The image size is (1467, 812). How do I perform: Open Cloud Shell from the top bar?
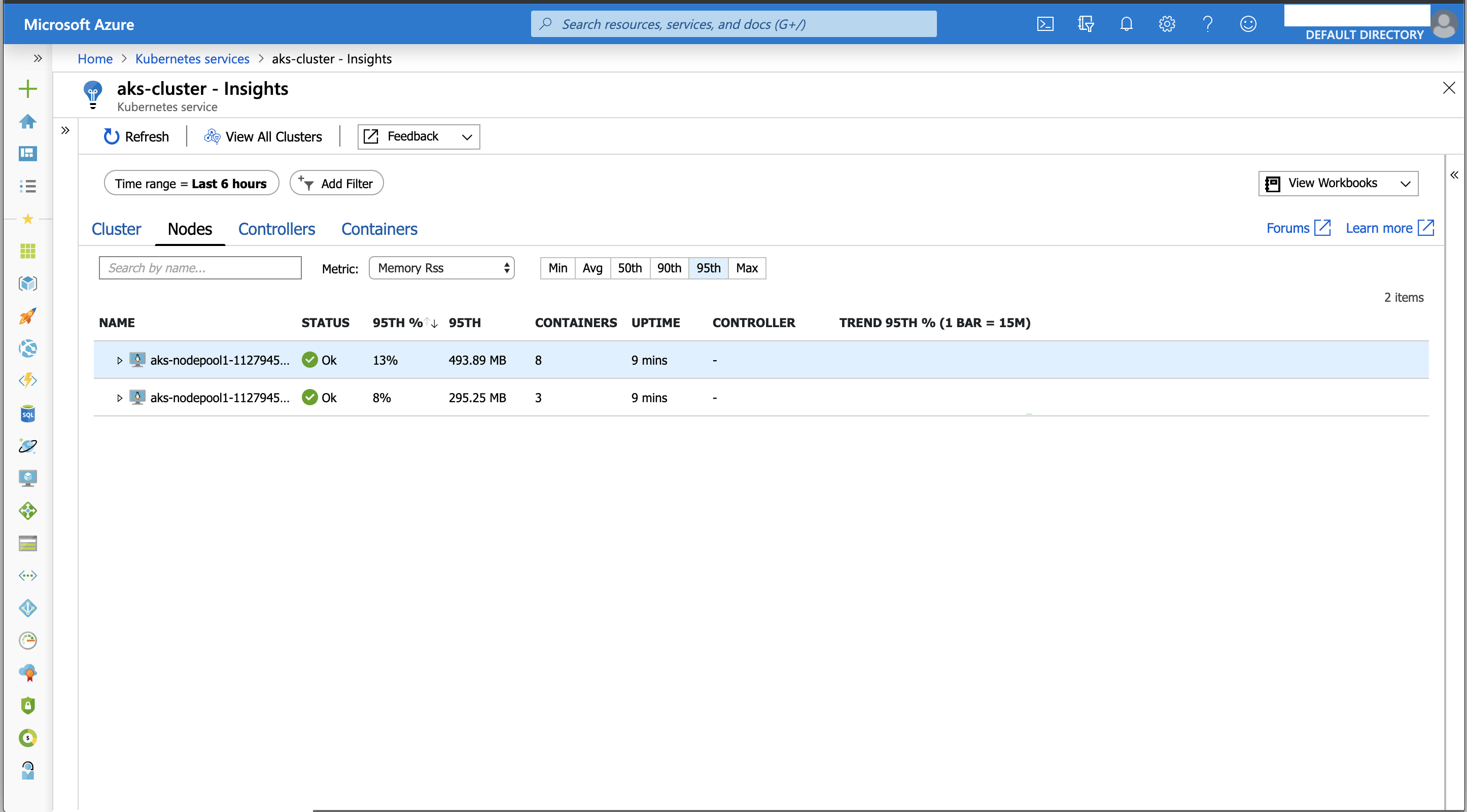pos(1045,24)
